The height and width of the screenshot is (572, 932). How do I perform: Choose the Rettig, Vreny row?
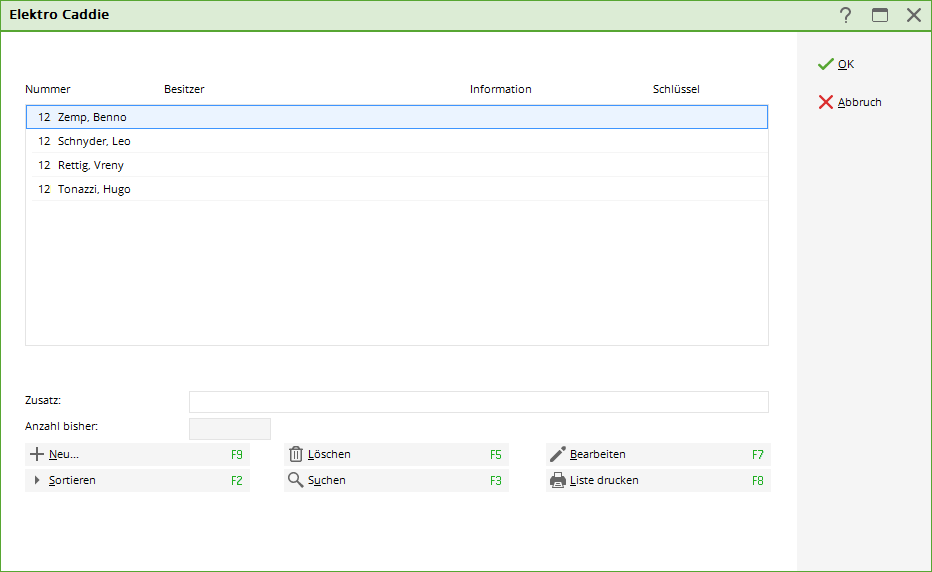[x=91, y=165]
